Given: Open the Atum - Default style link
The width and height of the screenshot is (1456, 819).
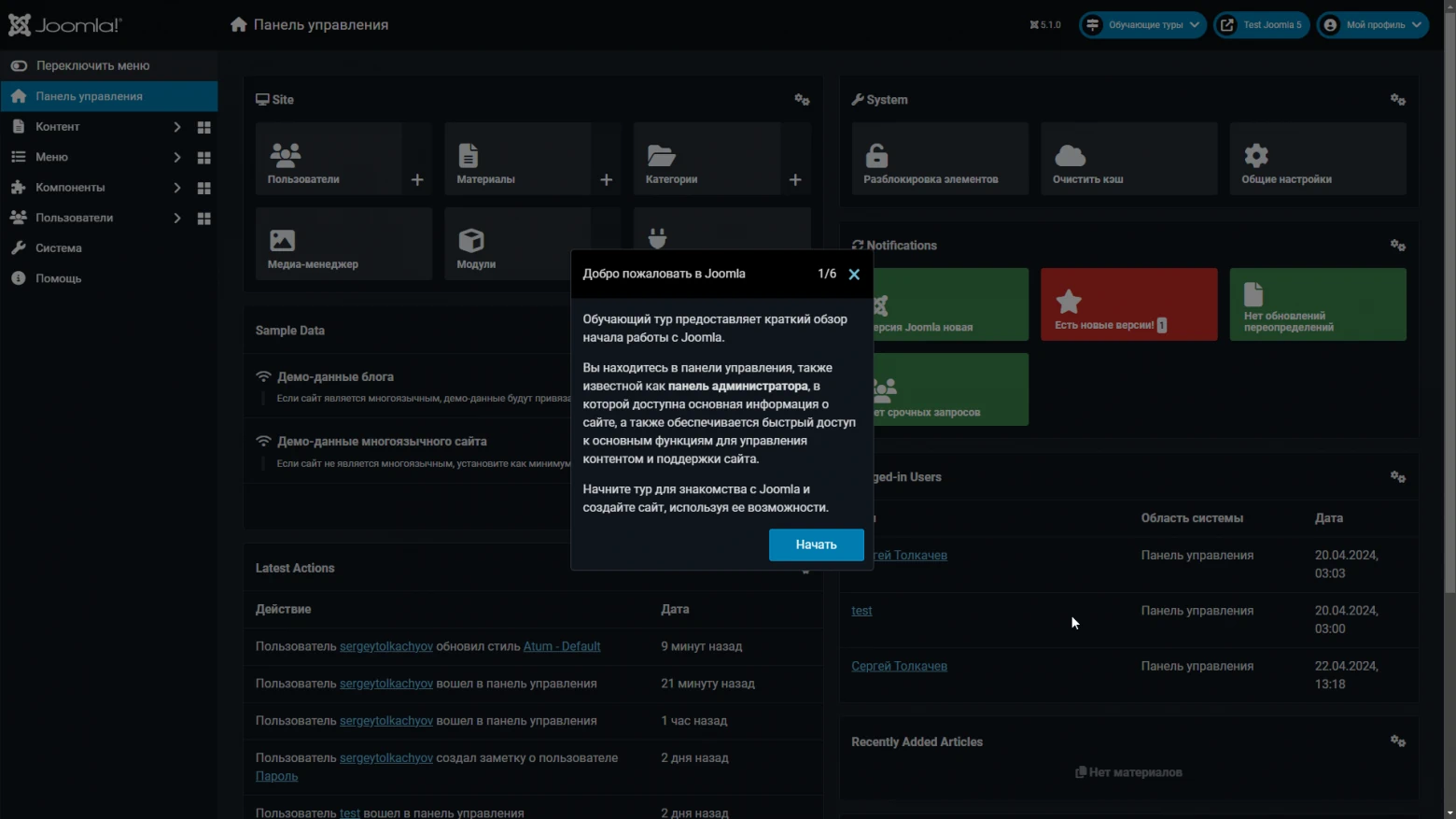Looking at the screenshot, I should pos(562,646).
